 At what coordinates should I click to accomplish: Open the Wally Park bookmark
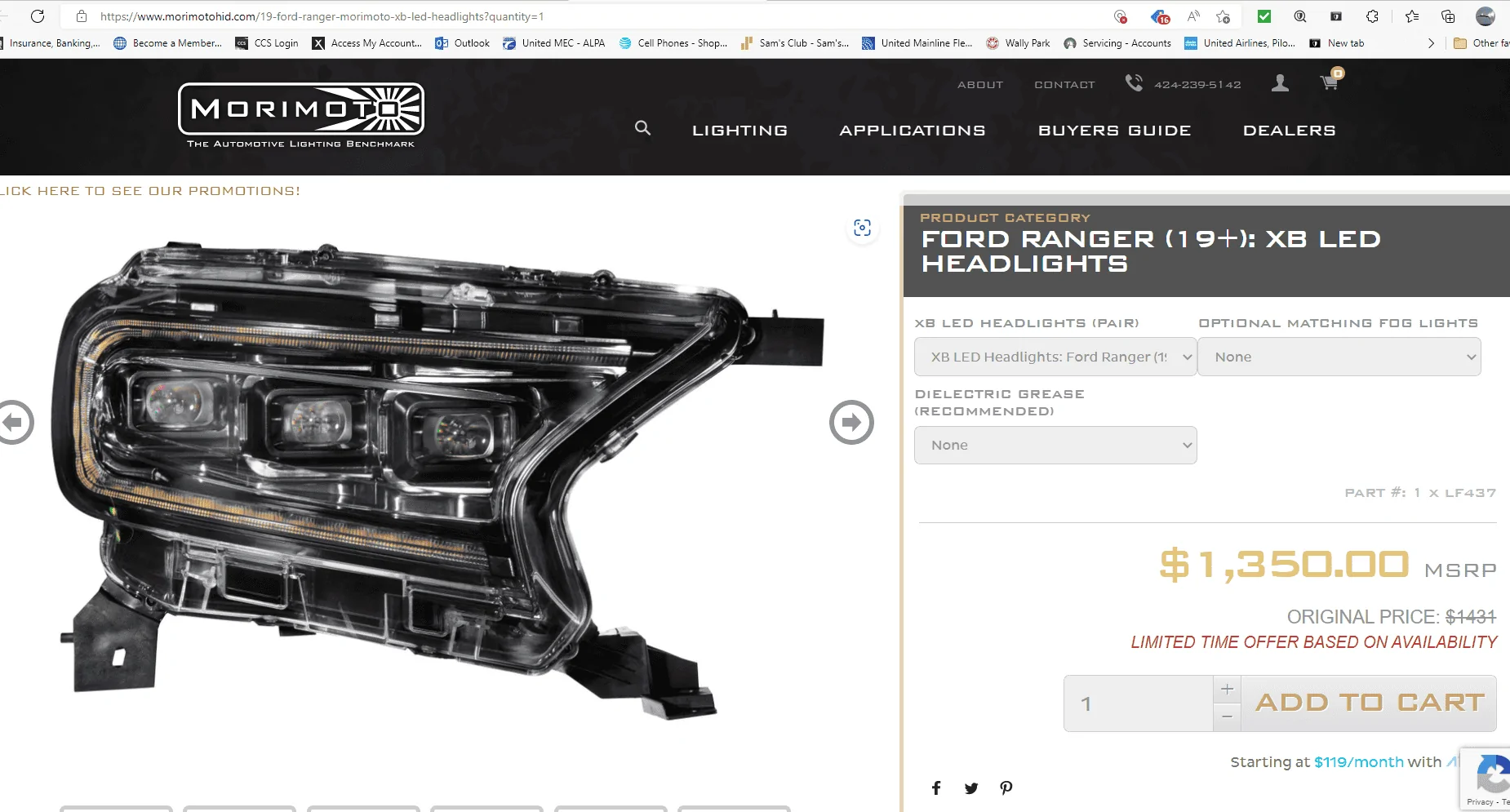tap(1018, 43)
